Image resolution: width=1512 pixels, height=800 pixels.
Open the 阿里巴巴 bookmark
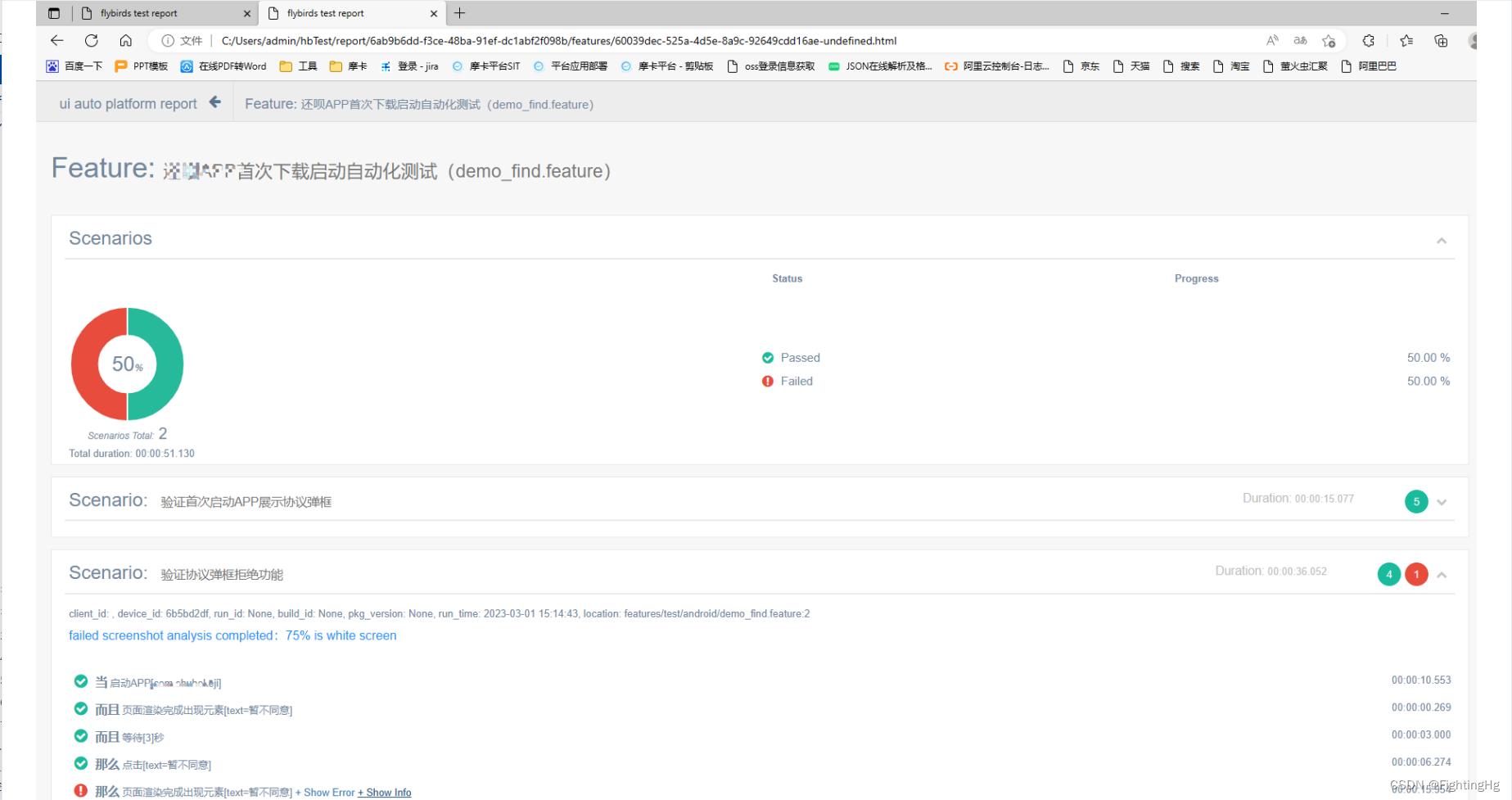coord(1369,66)
